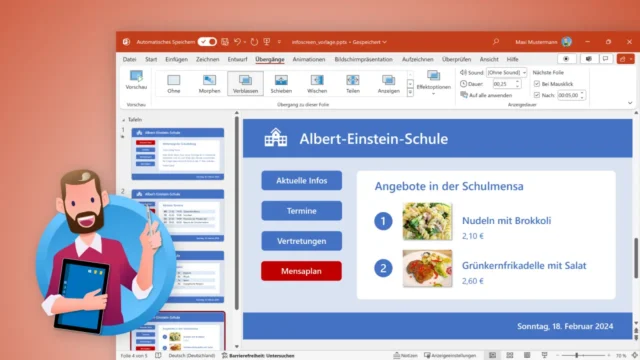Increase Dauer with the spinner arrow
This screenshot has width=640, height=360.
(x=517, y=82)
